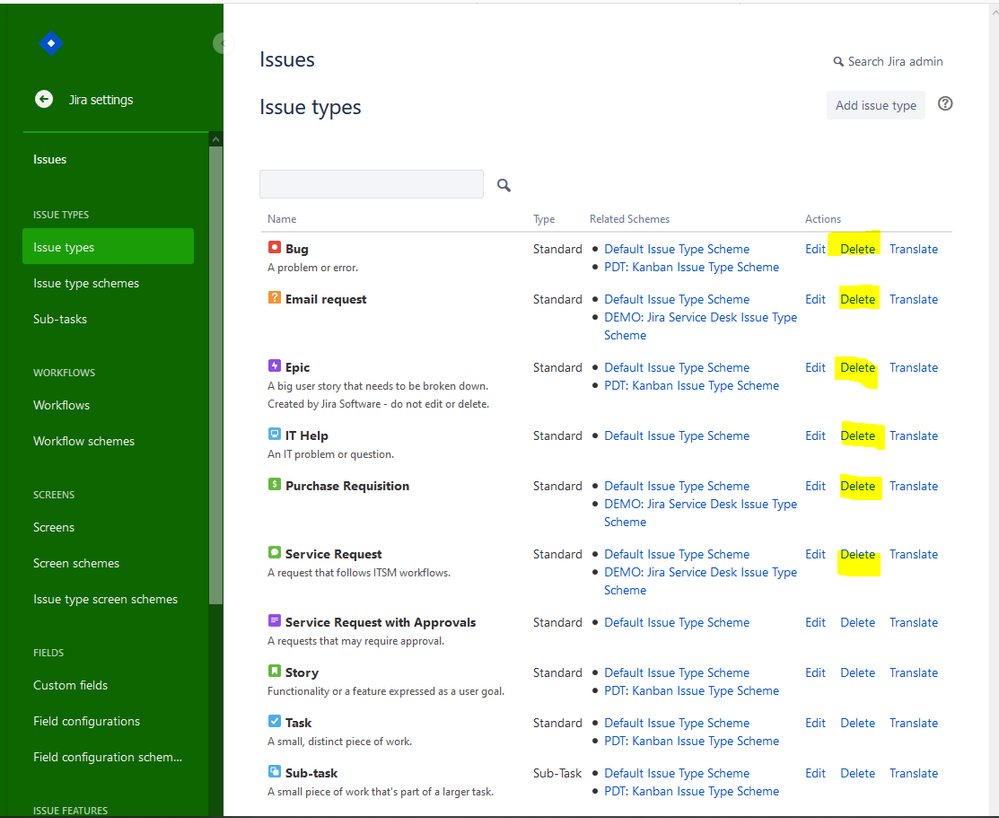This screenshot has width=999, height=818.
Task: Click the IT Help monitor icon
Action: point(274,434)
